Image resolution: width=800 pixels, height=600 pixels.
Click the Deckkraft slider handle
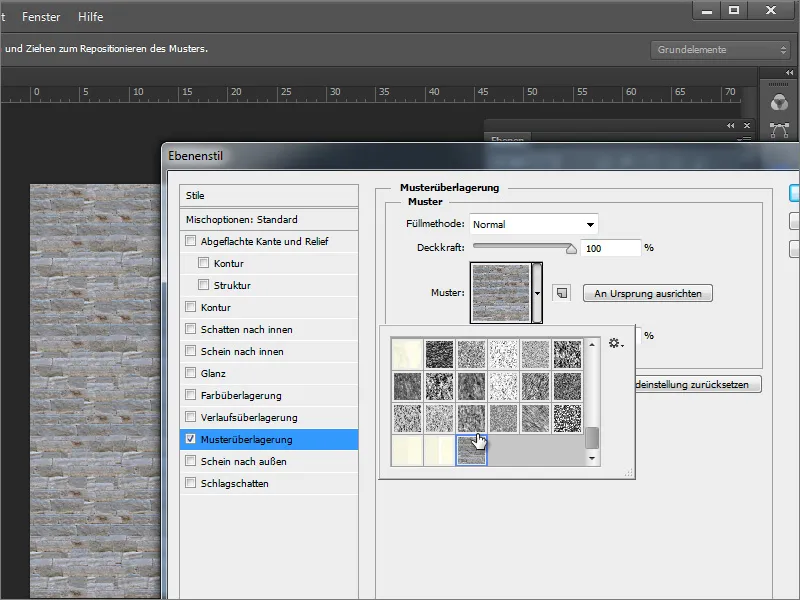[571, 248]
